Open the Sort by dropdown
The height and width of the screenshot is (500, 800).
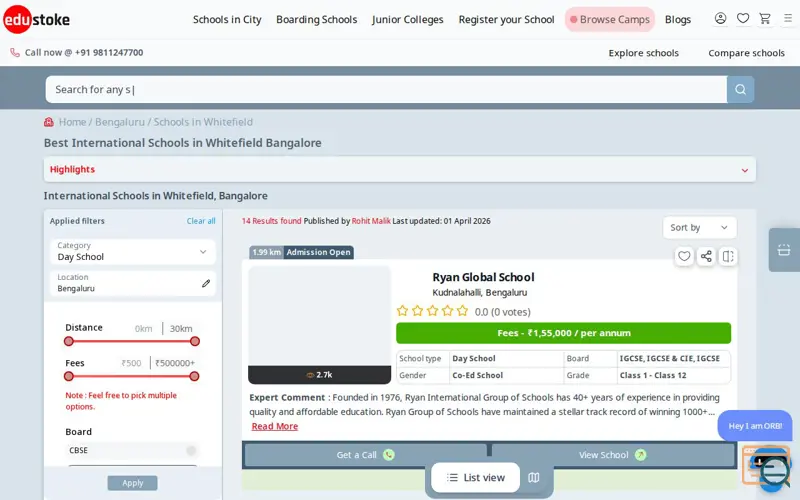tap(699, 228)
